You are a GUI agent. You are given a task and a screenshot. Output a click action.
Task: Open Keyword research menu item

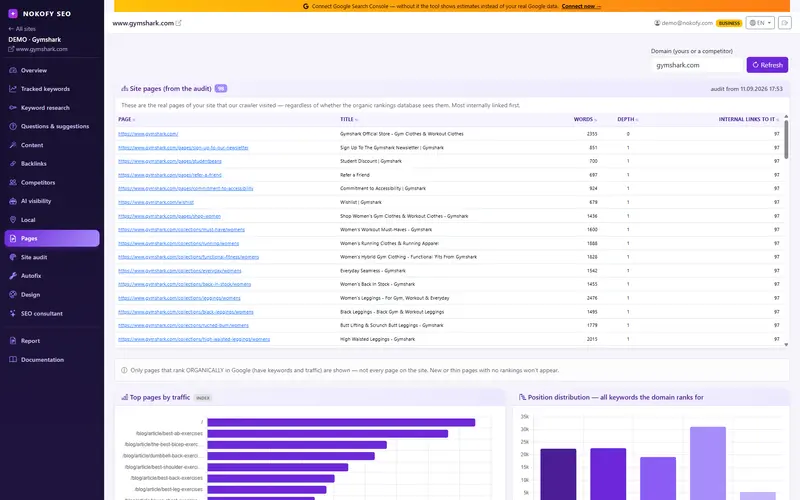[52, 108]
